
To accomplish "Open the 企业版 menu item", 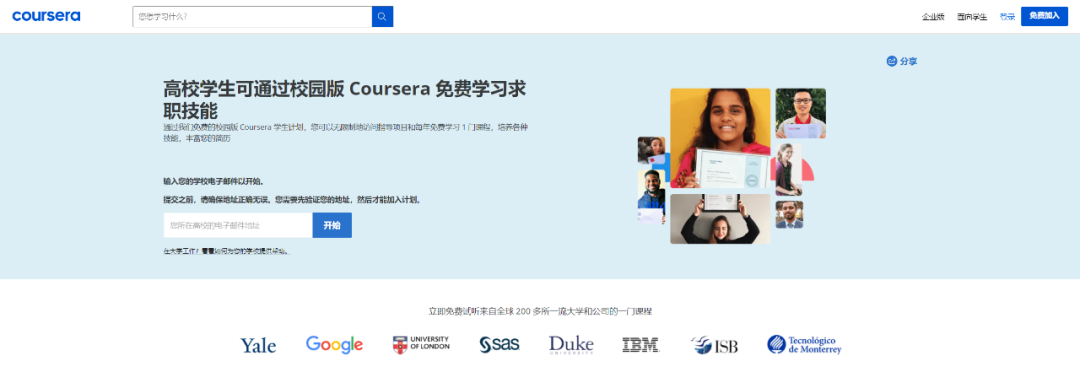I will click(x=933, y=17).
